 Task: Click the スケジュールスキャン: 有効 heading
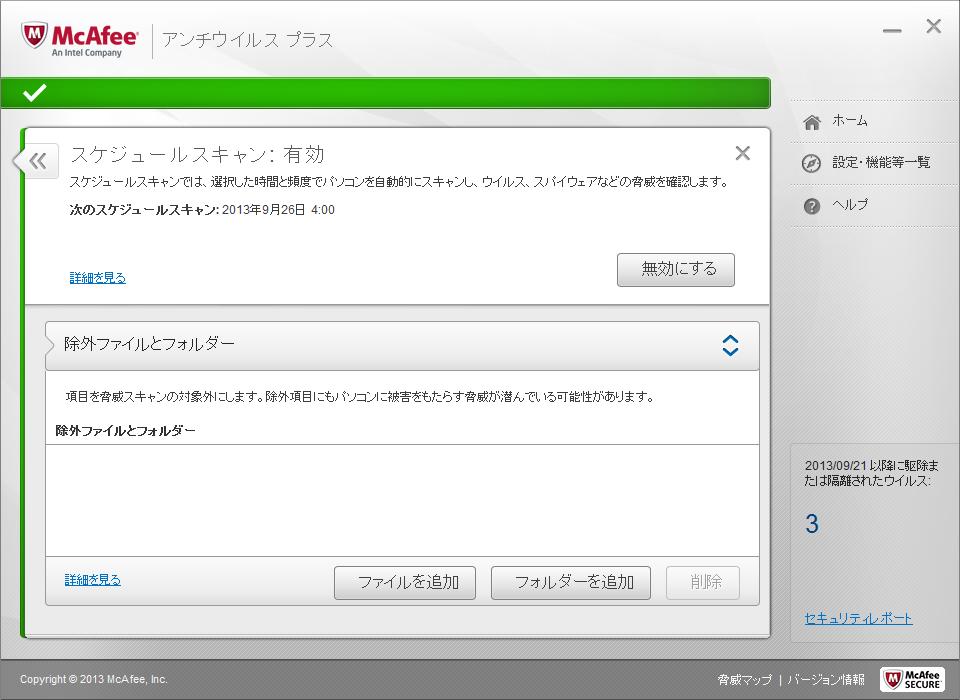click(197, 154)
